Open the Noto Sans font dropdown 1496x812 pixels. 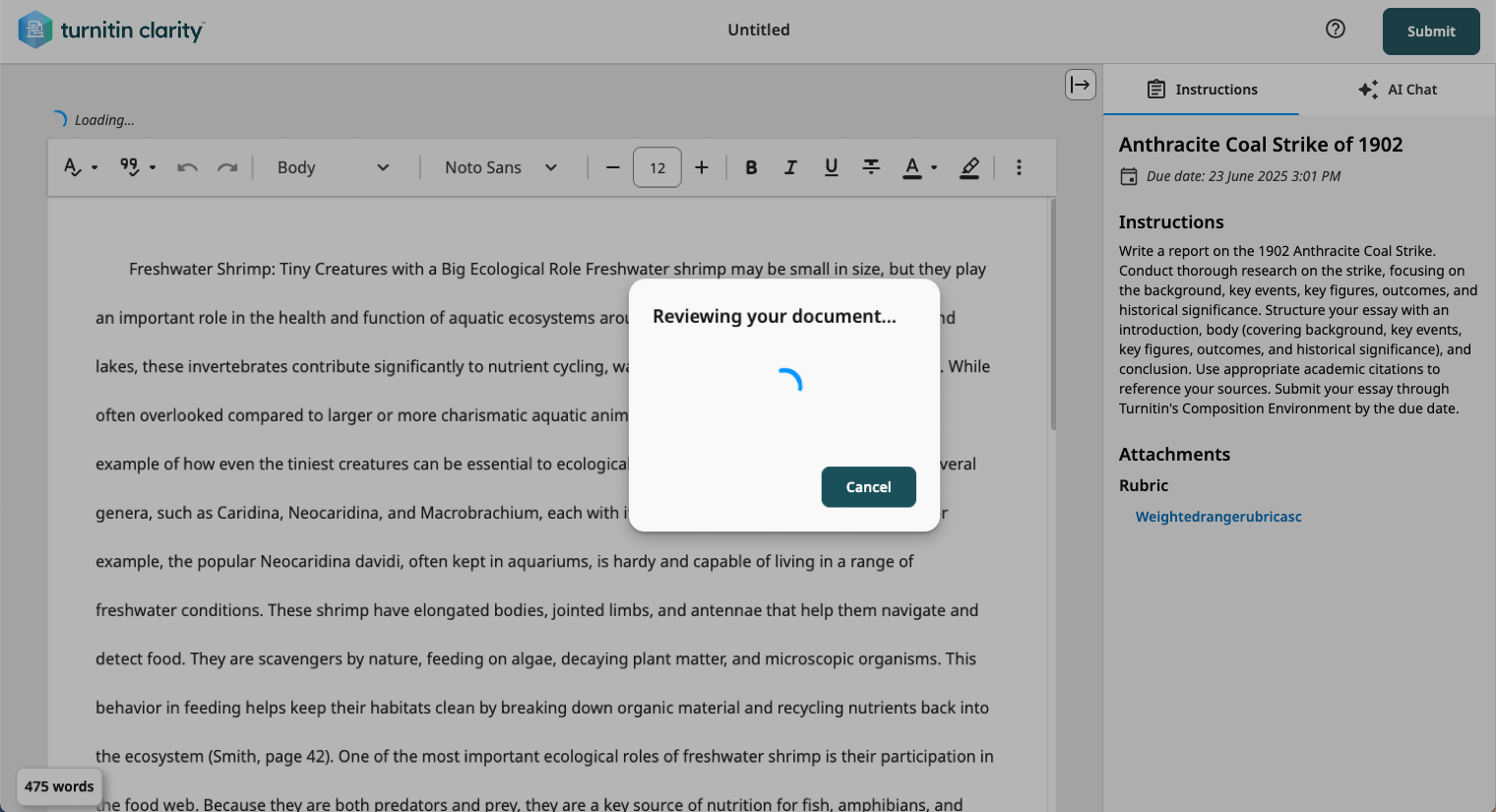[x=502, y=167]
